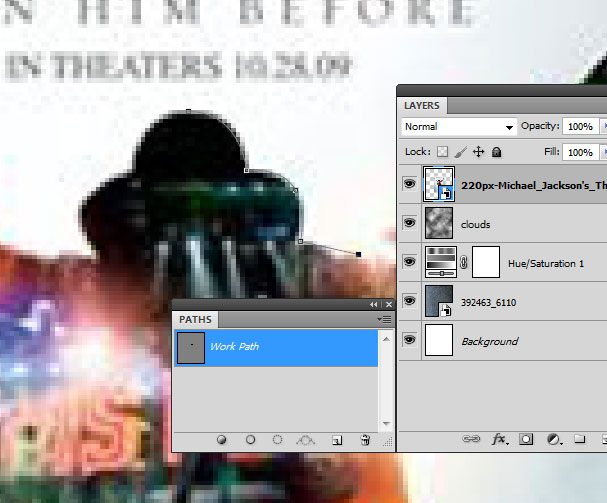Create new fill or adjustment layer icon
Viewport: 607px width, 503px height.
[554, 439]
